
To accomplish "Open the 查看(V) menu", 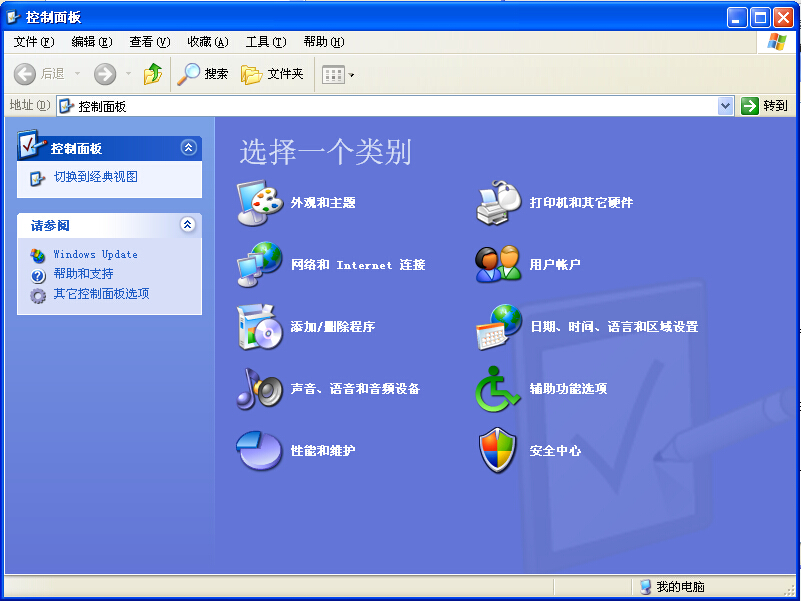I will tap(150, 42).
